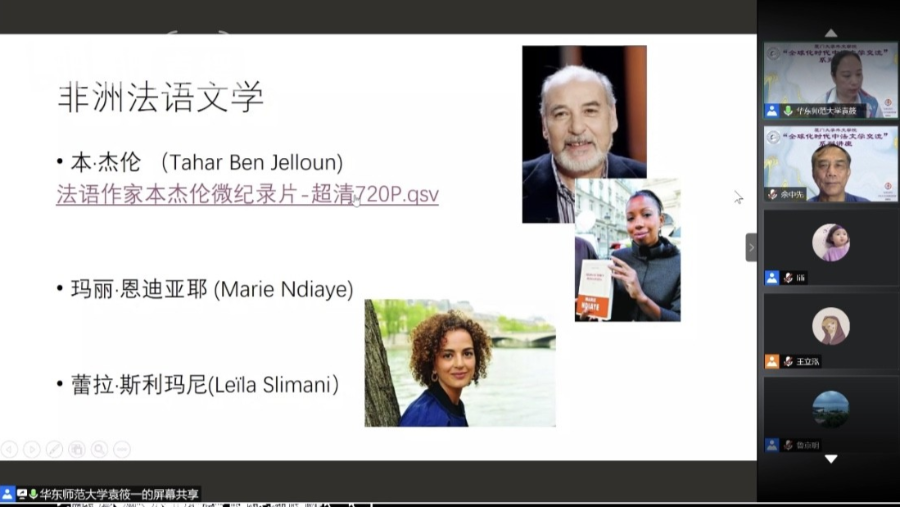The height and width of the screenshot is (507, 900).
Task: Click muted microphone icon next to 王立泓
Action: click(788, 361)
